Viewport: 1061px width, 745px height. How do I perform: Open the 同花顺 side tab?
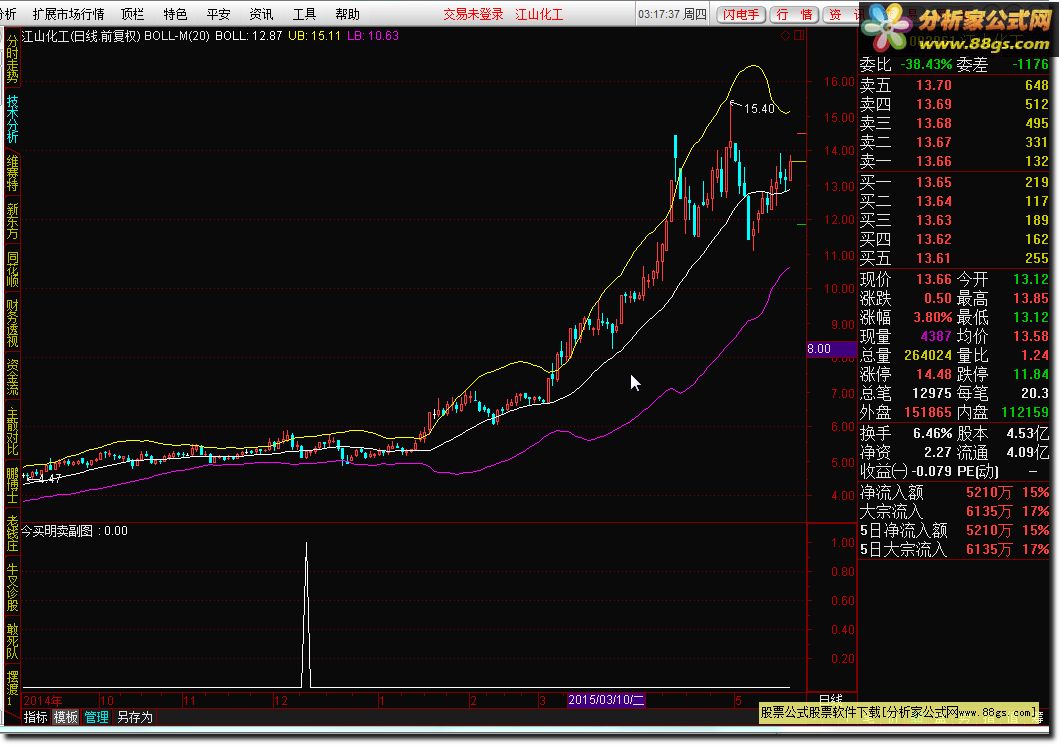pos(12,269)
